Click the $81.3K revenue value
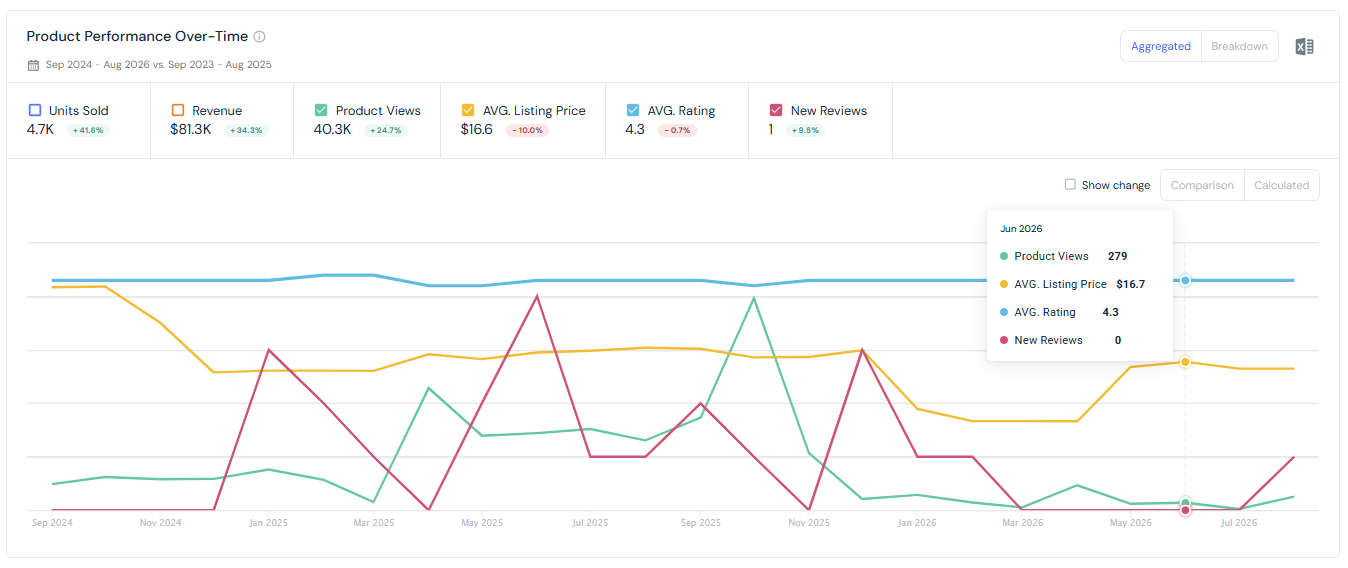The width and height of the screenshot is (1348, 568). click(191, 129)
